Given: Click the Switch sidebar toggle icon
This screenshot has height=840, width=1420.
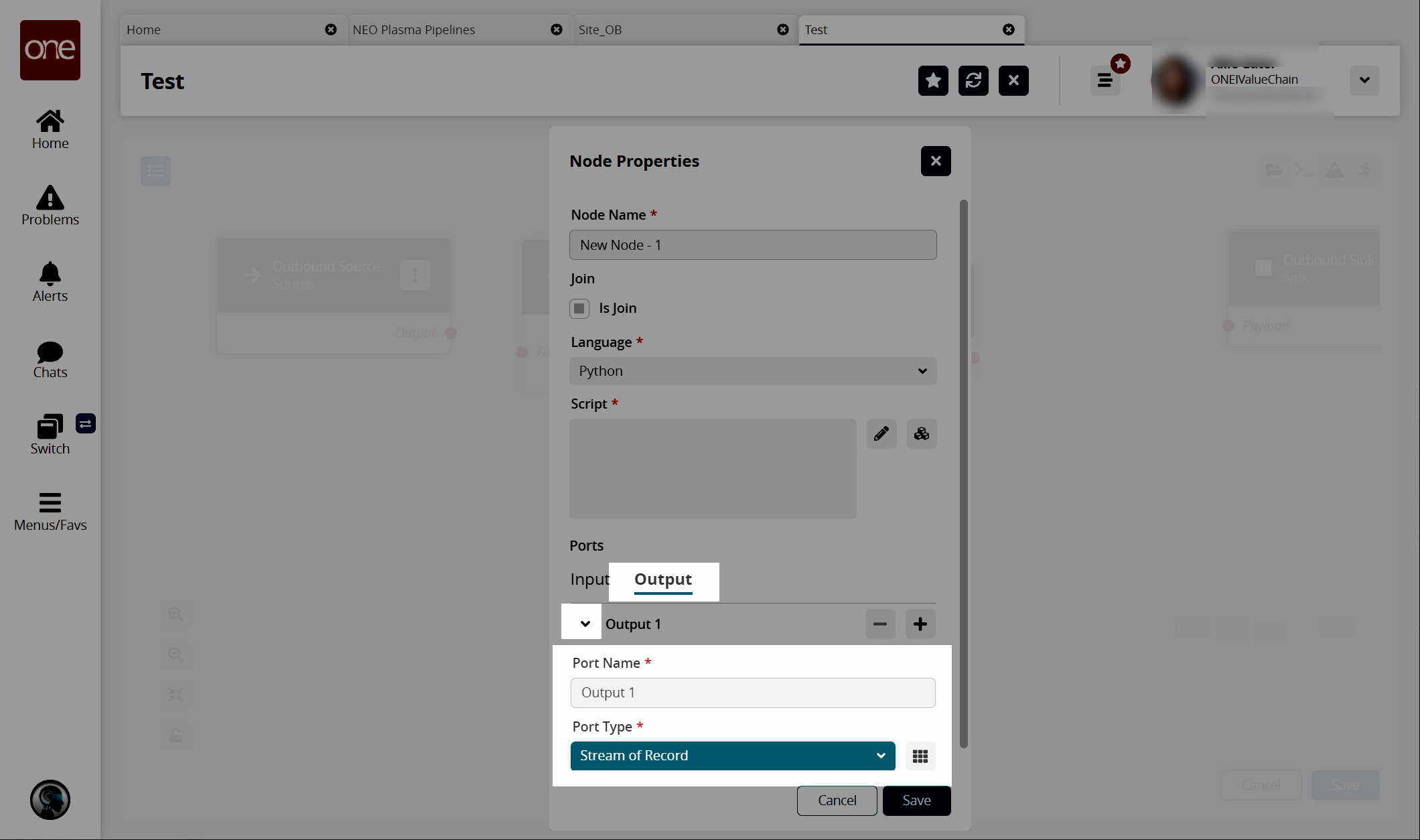Looking at the screenshot, I should [x=85, y=423].
